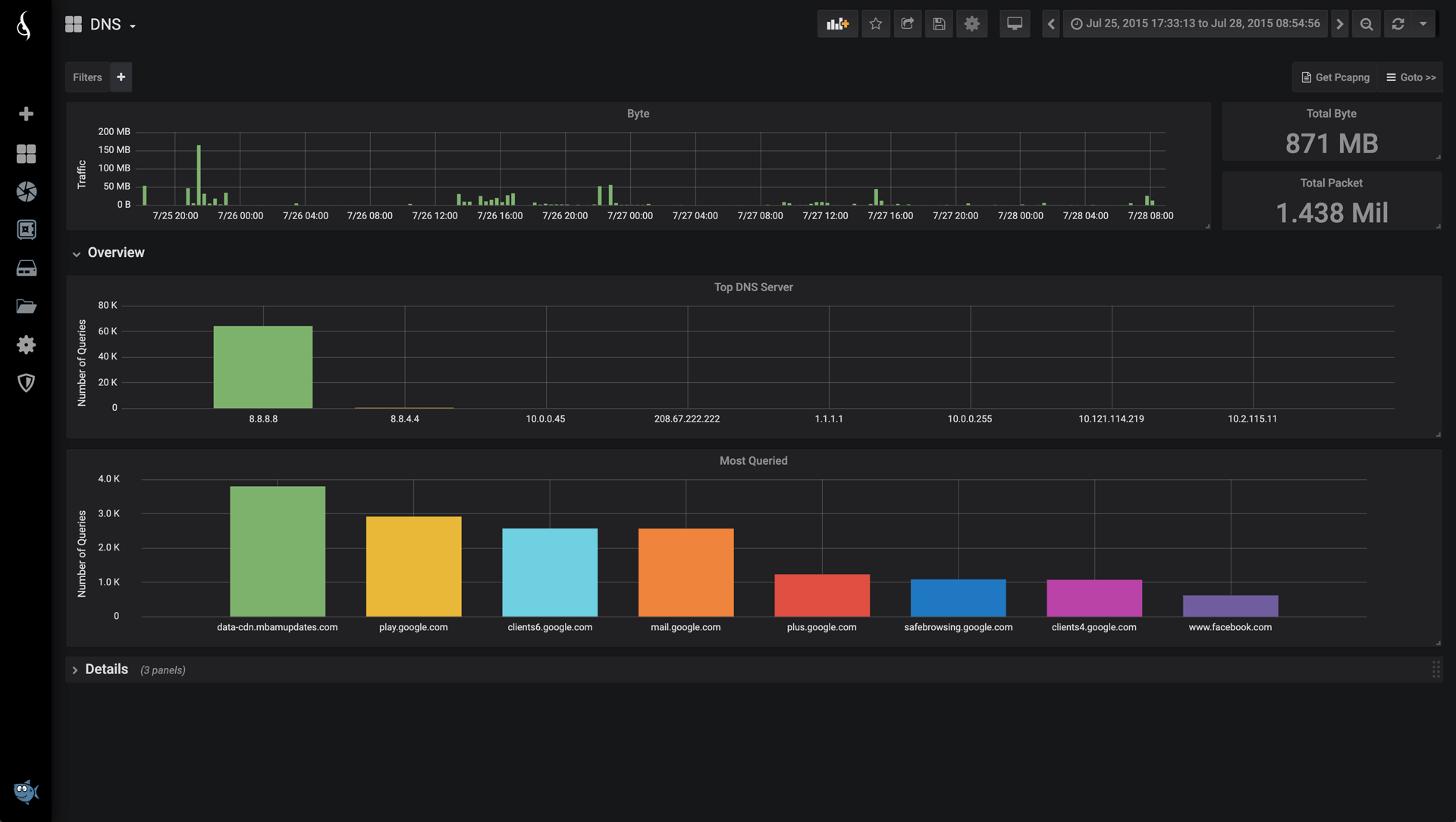Toggle the Filters visibility panel
The width and height of the screenshot is (1456, 822).
(88, 76)
